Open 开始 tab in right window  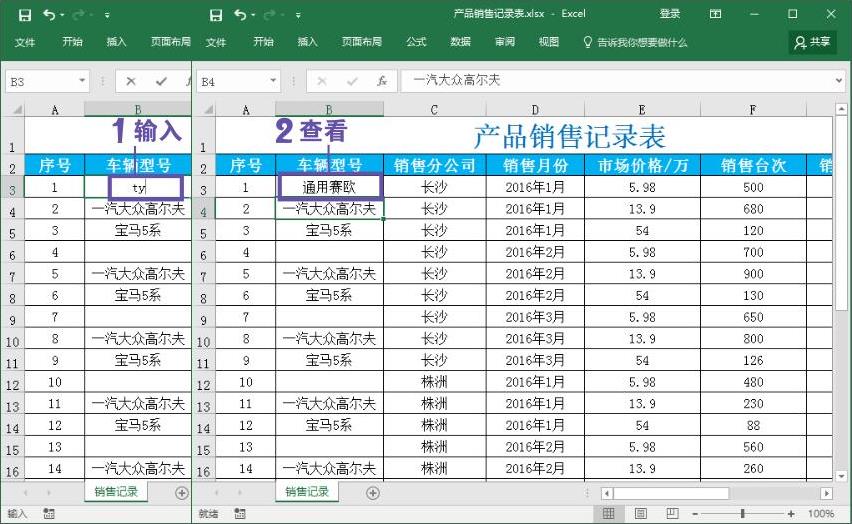point(264,42)
